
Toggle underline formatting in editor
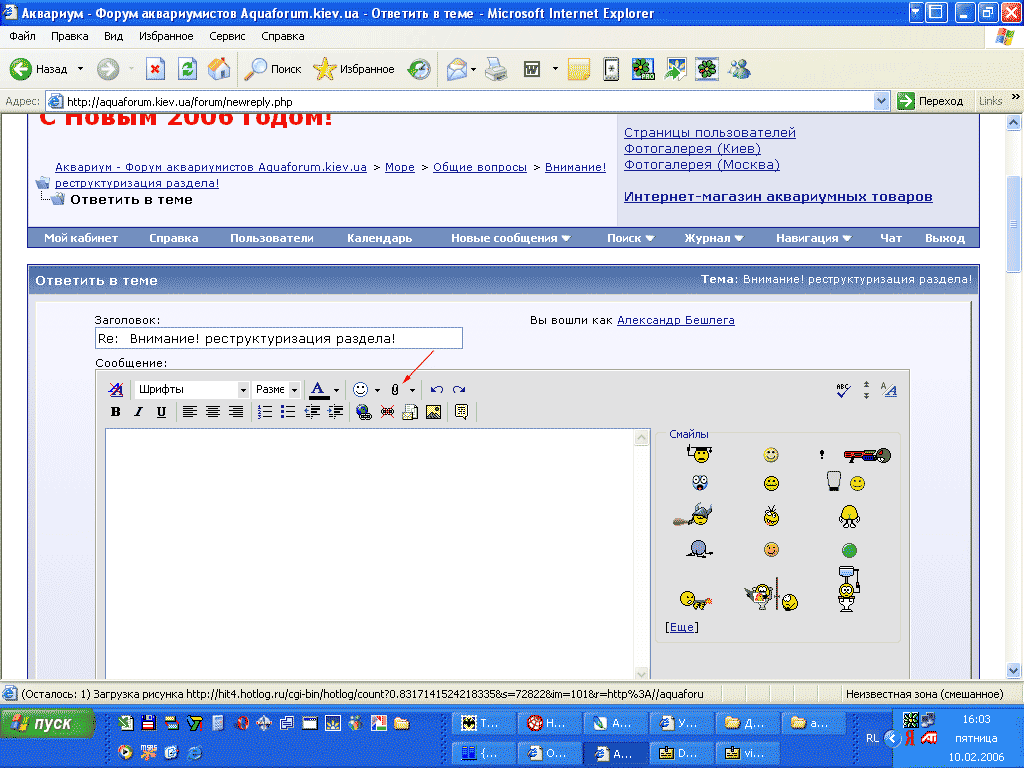[161, 412]
